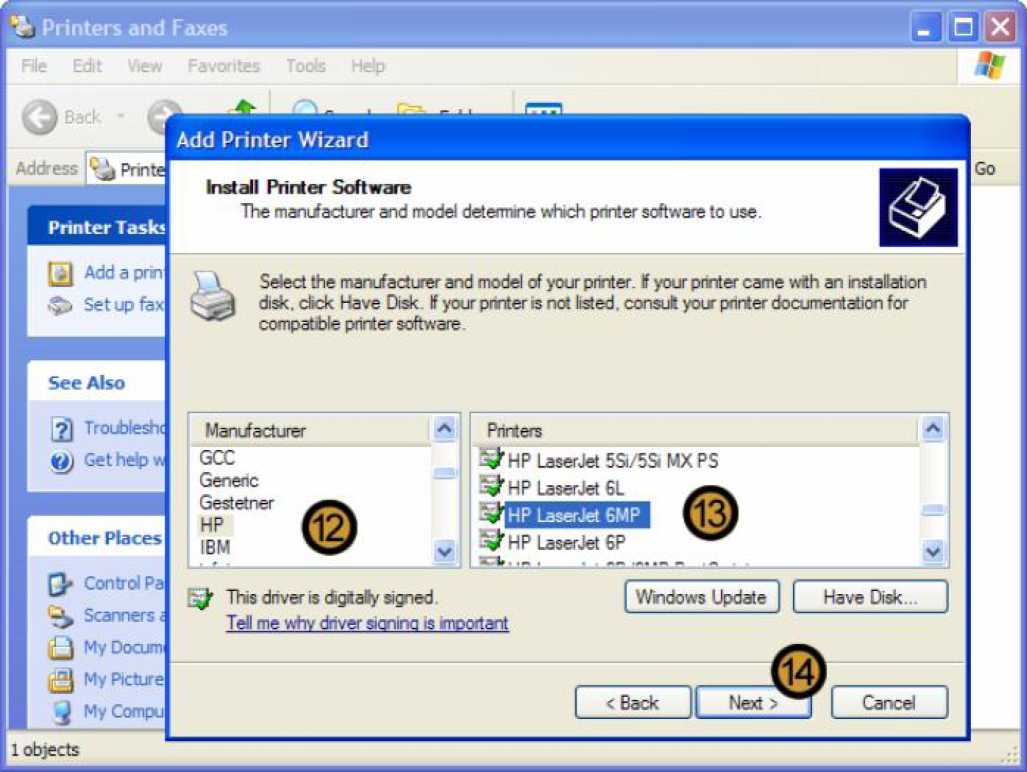Click Get help with printing link

coord(124,460)
